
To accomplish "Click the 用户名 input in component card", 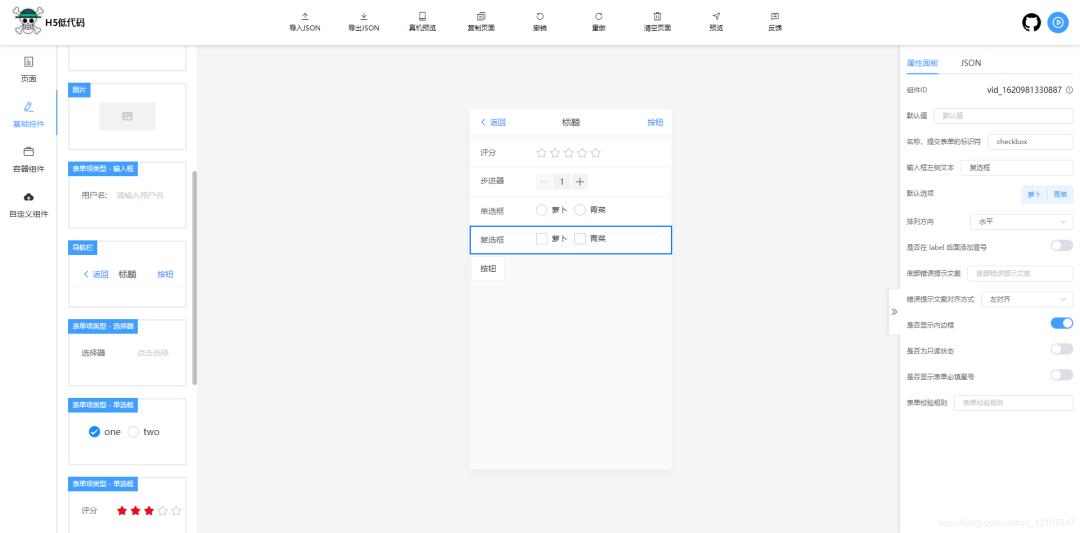I will pos(141,196).
